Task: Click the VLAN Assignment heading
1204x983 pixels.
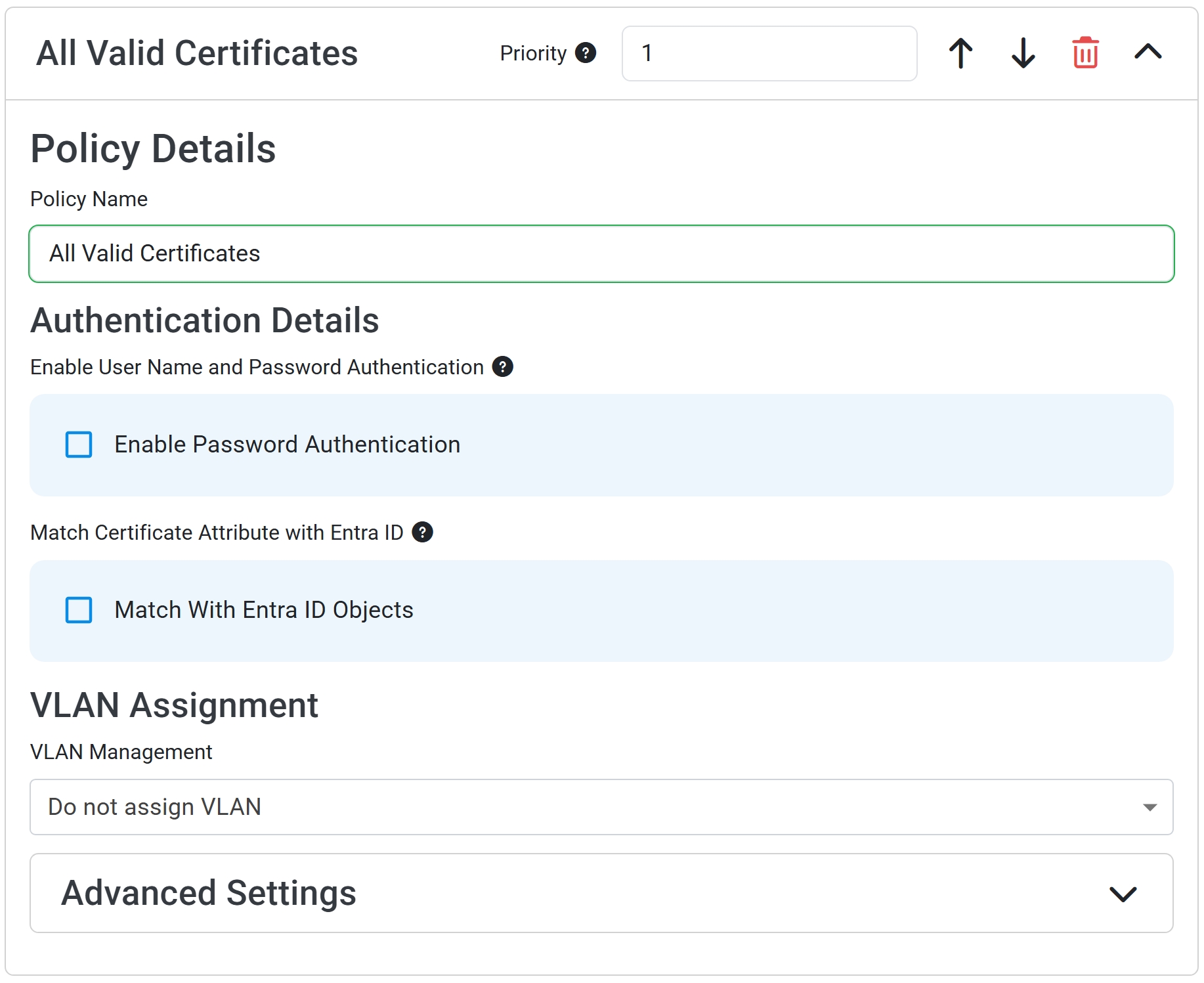Action: tap(174, 705)
